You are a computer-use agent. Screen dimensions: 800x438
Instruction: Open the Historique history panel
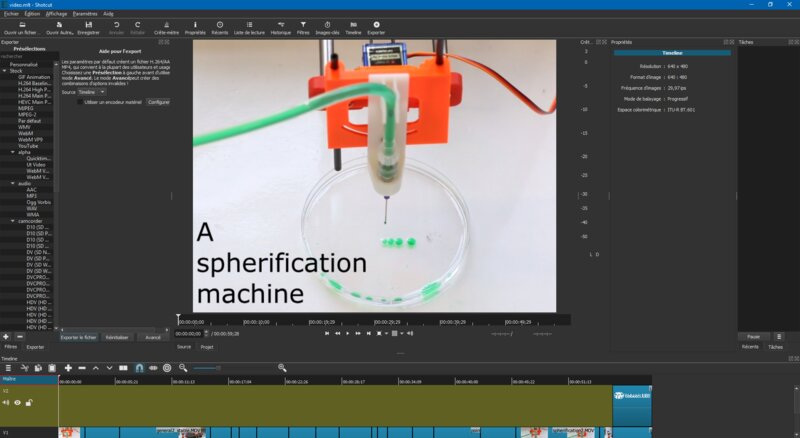[281, 27]
